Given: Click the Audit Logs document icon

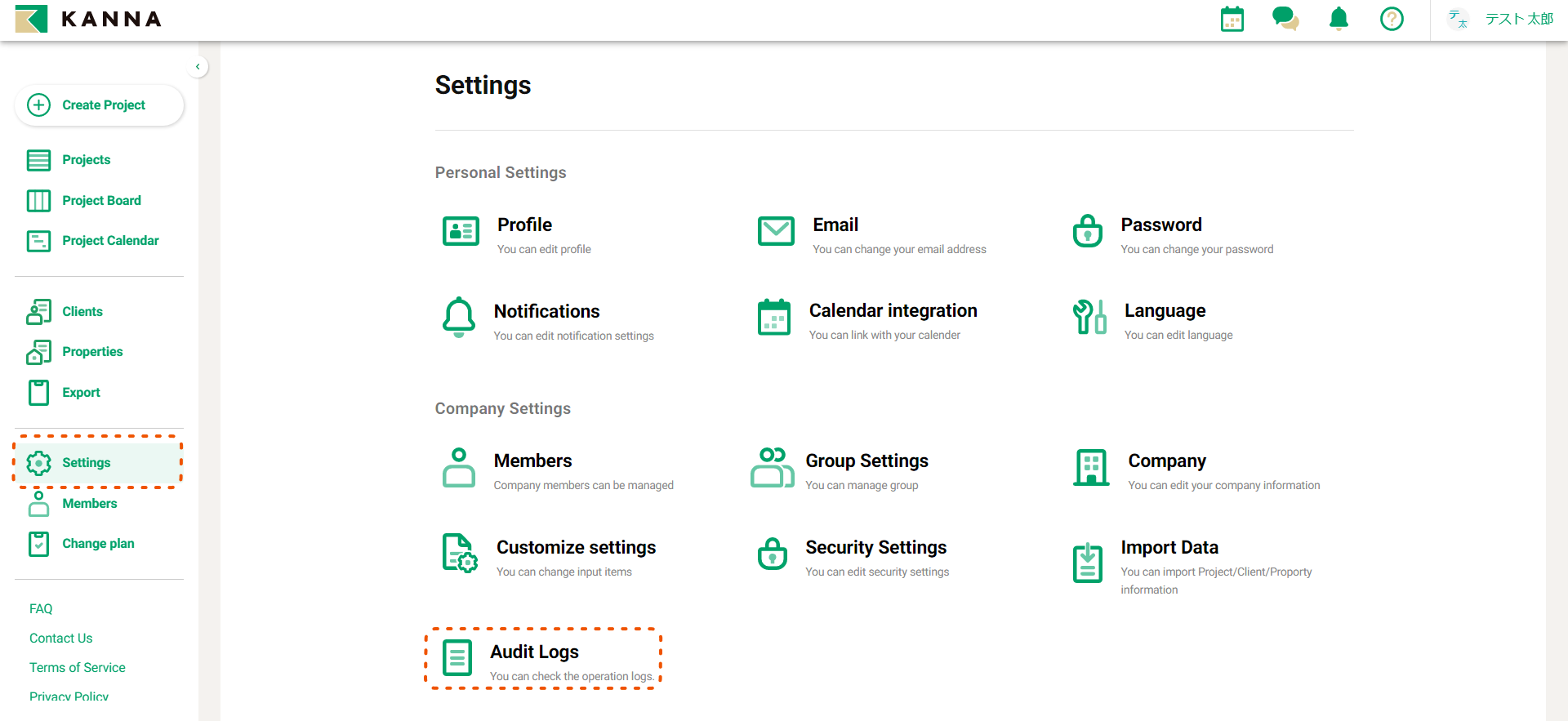Looking at the screenshot, I should 457,658.
